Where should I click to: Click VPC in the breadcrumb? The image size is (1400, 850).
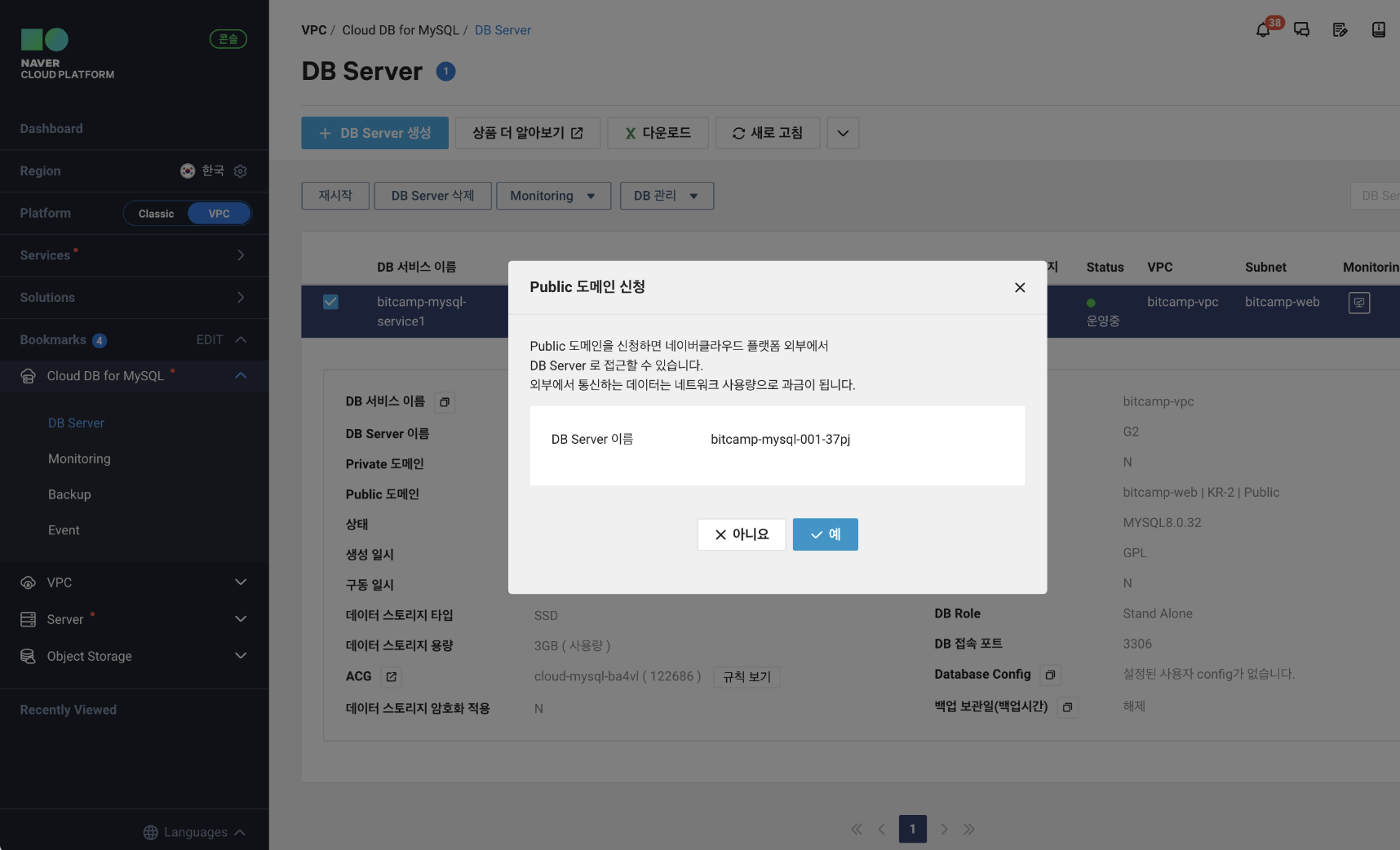(314, 30)
